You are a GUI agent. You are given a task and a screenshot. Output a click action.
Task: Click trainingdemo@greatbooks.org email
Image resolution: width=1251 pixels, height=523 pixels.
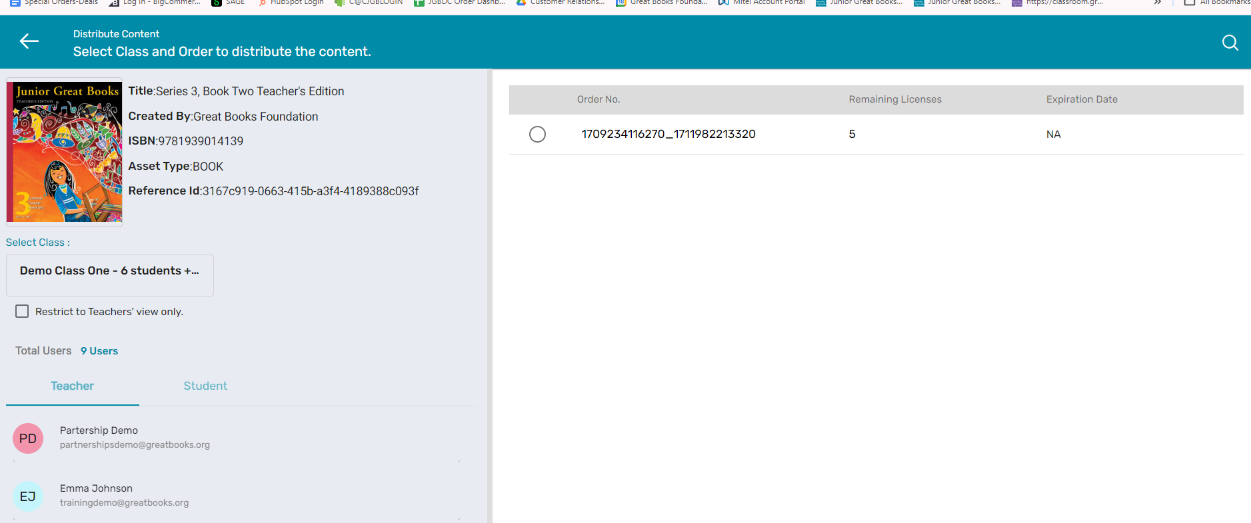click(124, 503)
